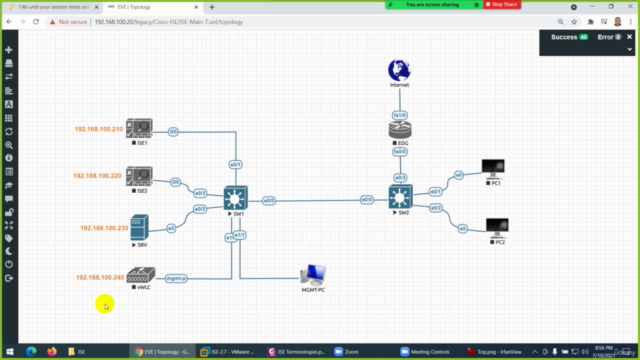Image resolution: width=640 pixels, height=360 pixels.
Task: Open the sidebar zoom magnifier
Action: point(9,145)
